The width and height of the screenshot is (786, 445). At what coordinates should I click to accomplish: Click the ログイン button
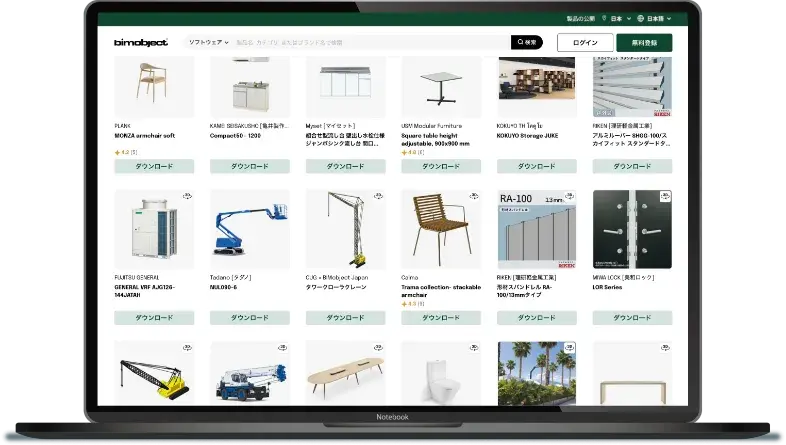coord(585,43)
